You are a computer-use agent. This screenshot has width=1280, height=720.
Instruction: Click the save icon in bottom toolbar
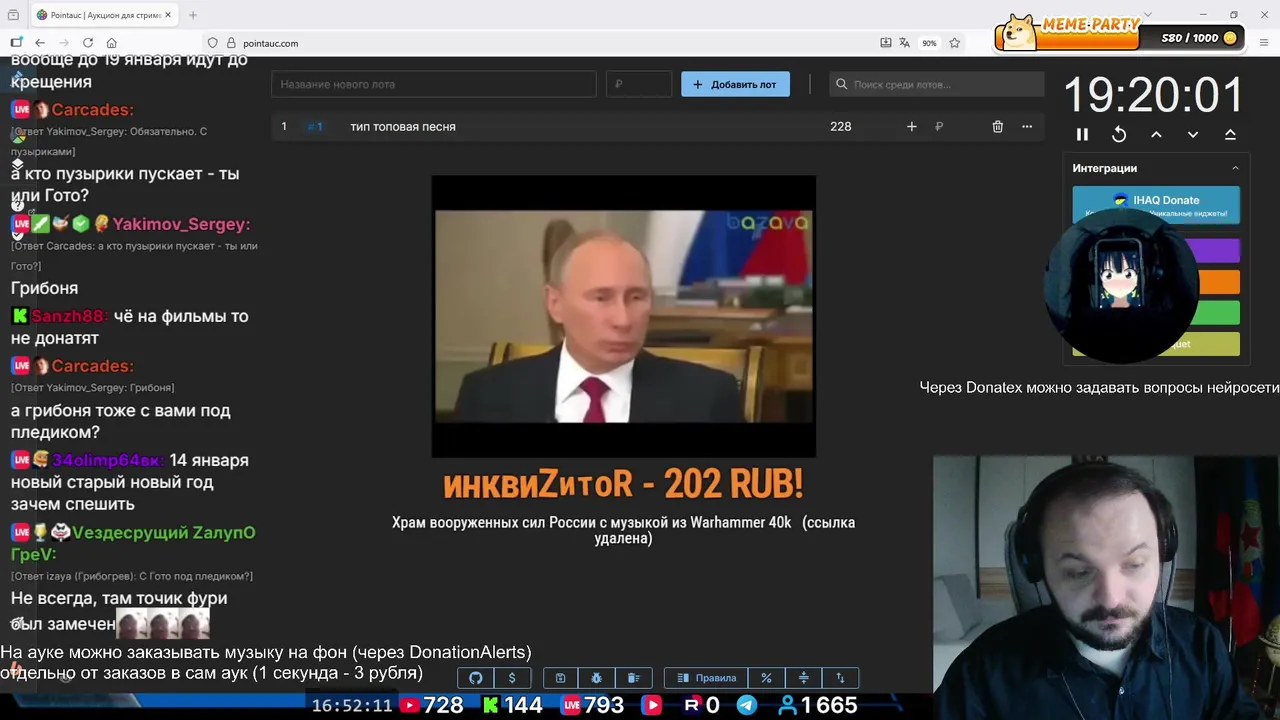(x=560, y=678)
